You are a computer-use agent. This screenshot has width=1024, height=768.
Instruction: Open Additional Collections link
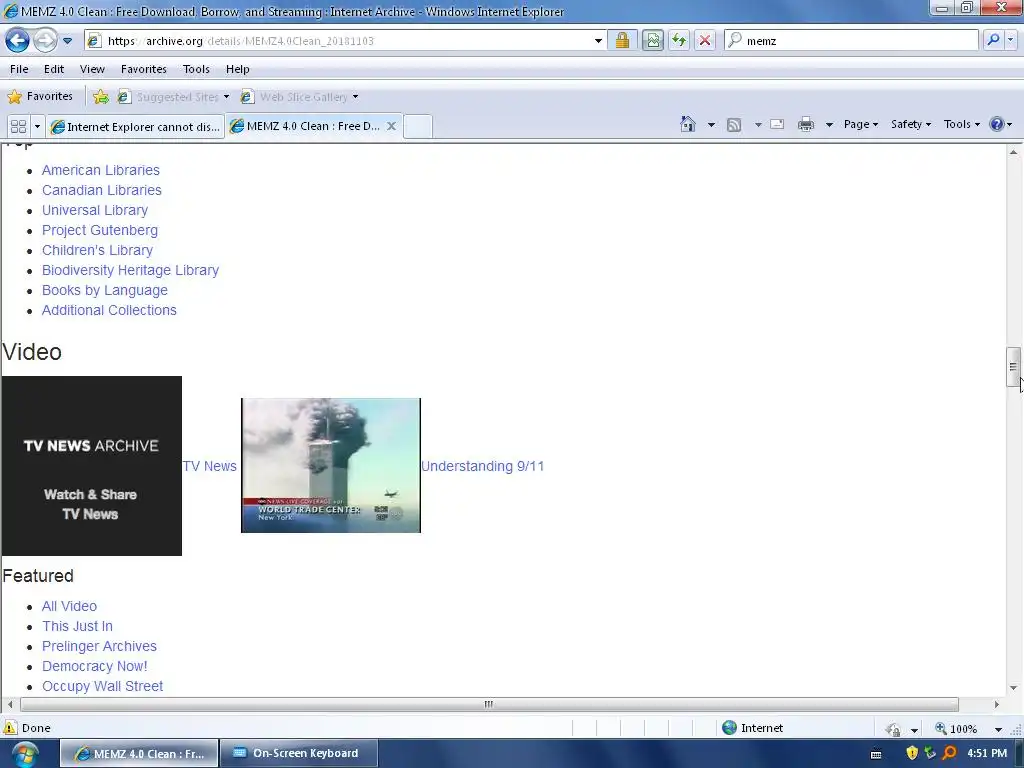coord(109,310)
